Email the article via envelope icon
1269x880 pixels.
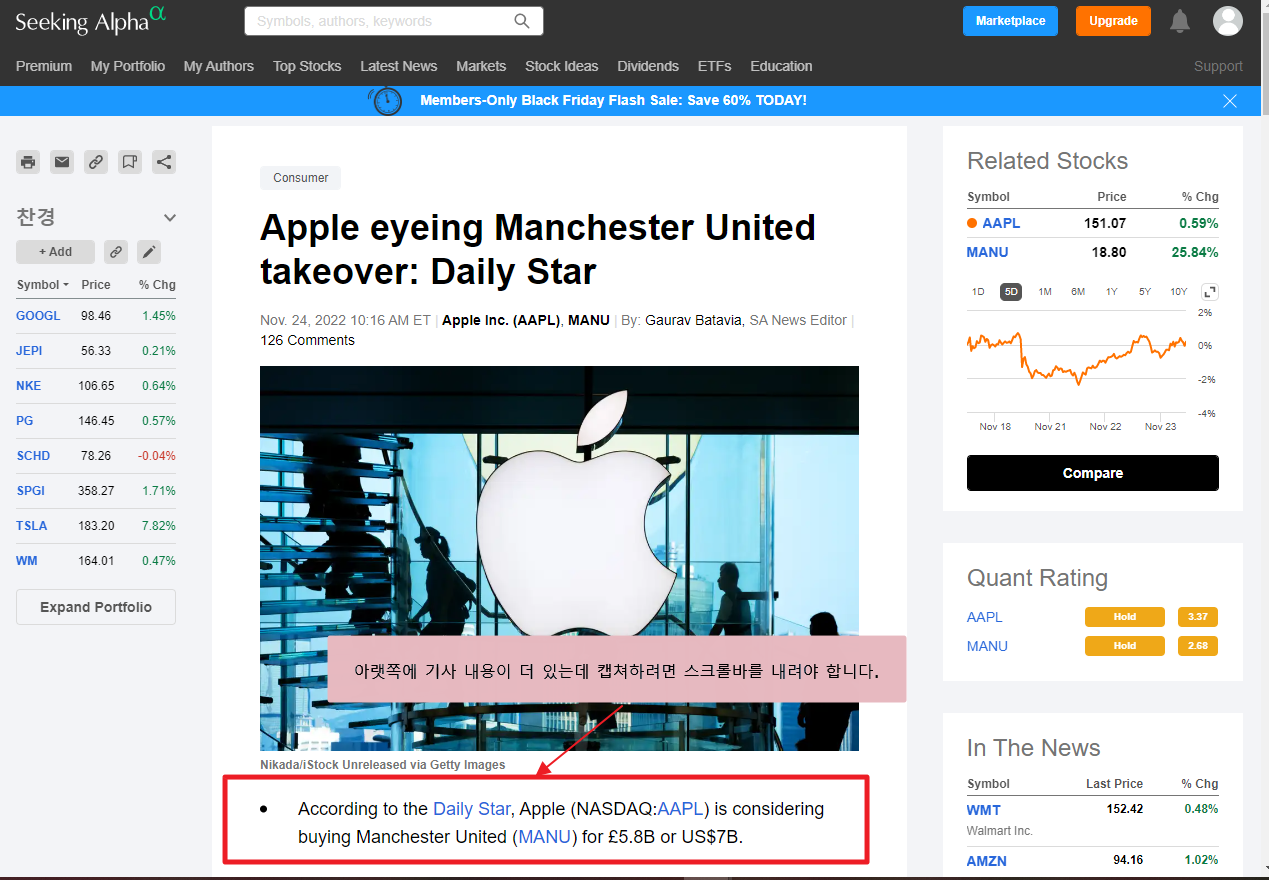(62, 162)
